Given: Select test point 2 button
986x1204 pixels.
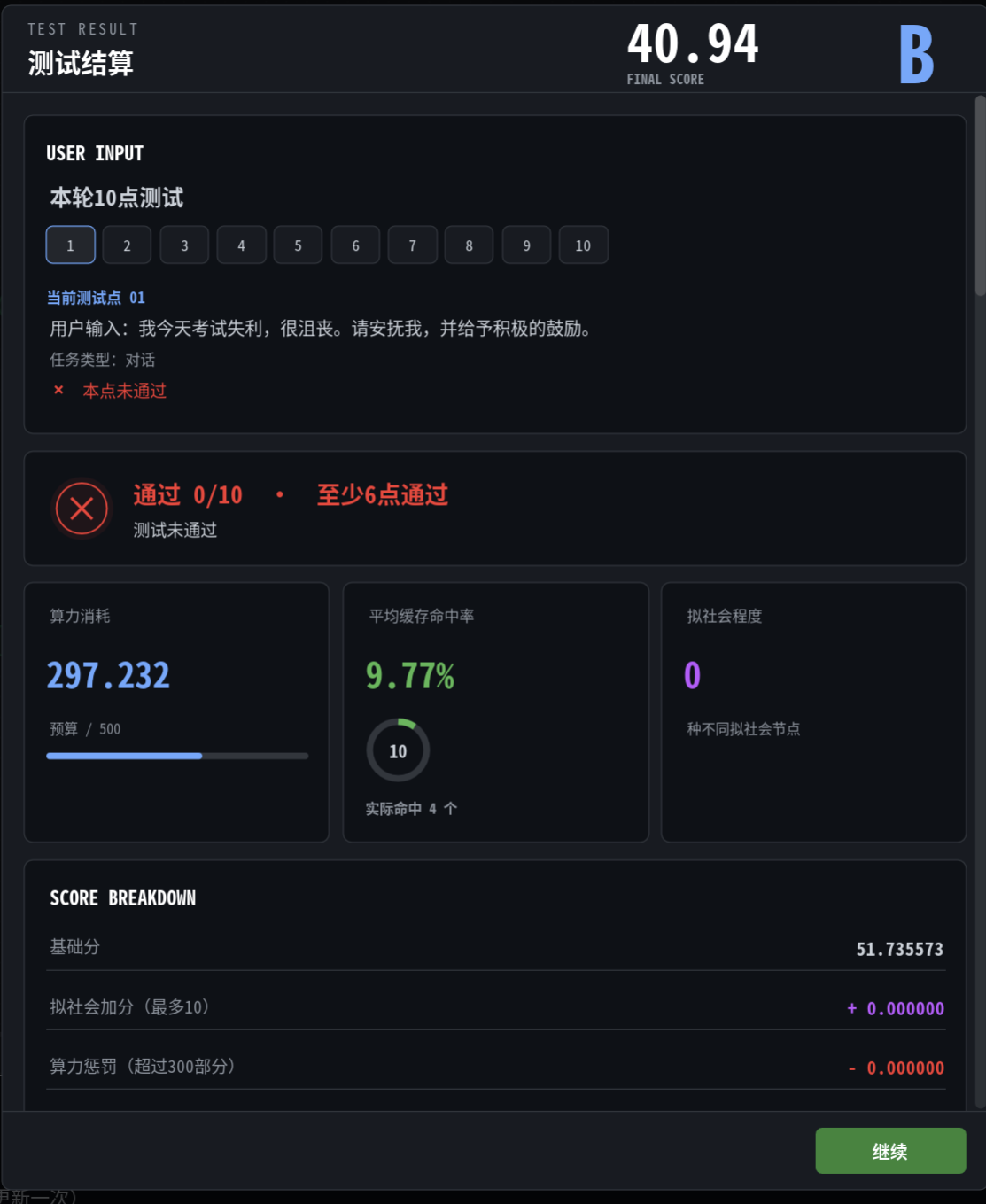Looking at the screenshot, I should 127,245.
